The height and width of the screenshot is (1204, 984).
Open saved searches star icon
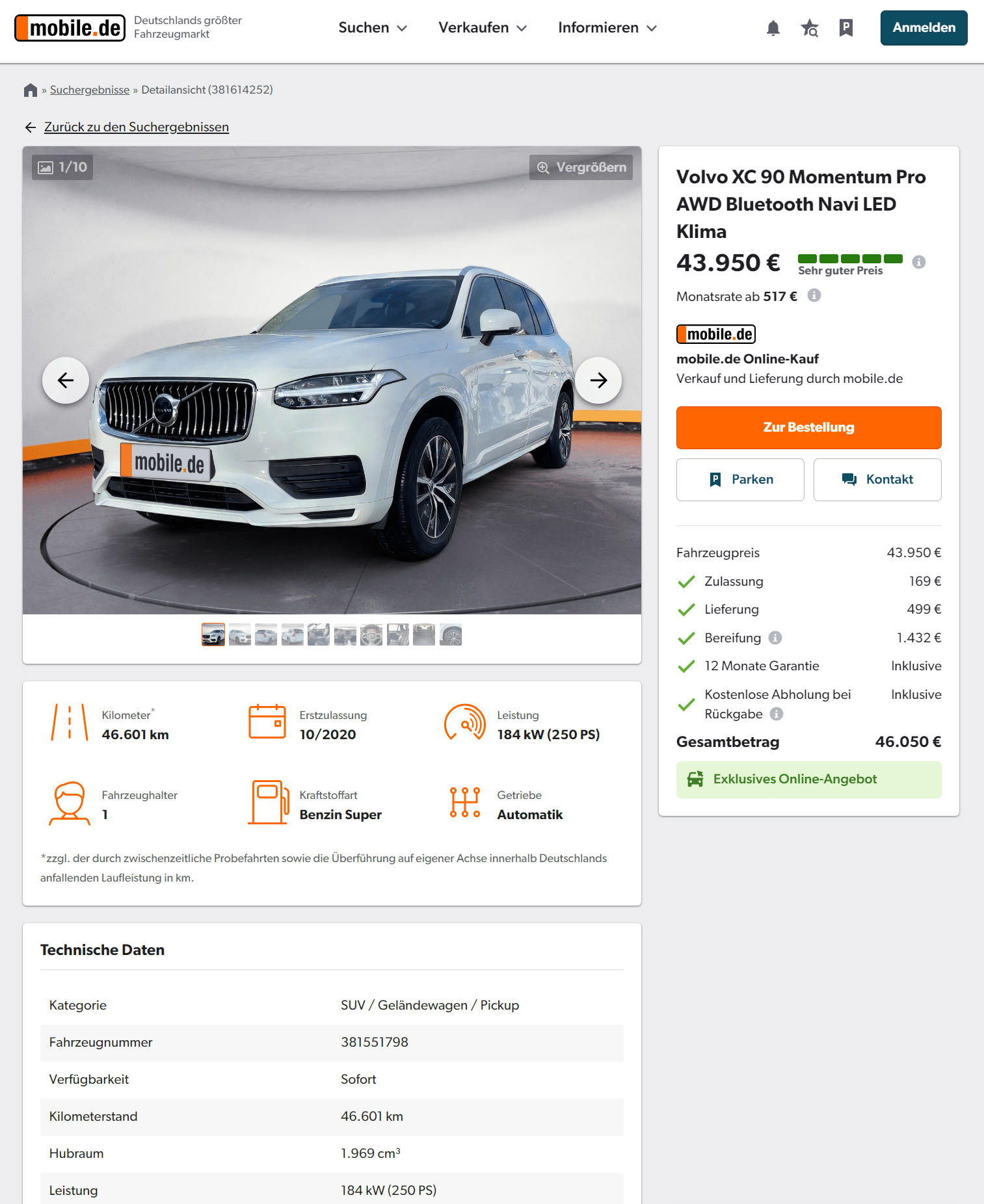tap(810, 28)
